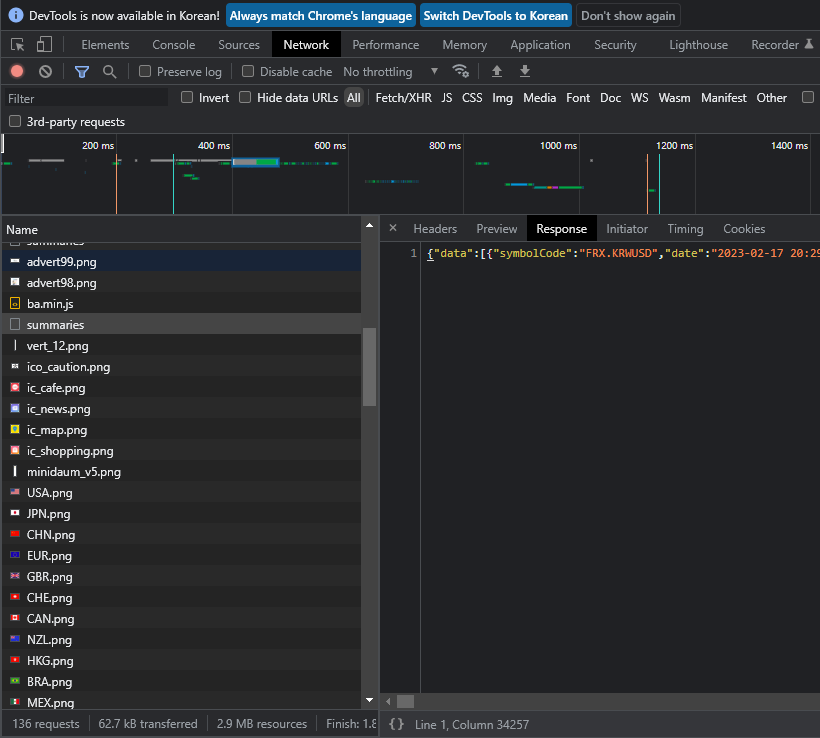Viewport: 820px width, 738px height.
Task: Click request list vertical scrollbar thumb
Action: tap(369, 366)
